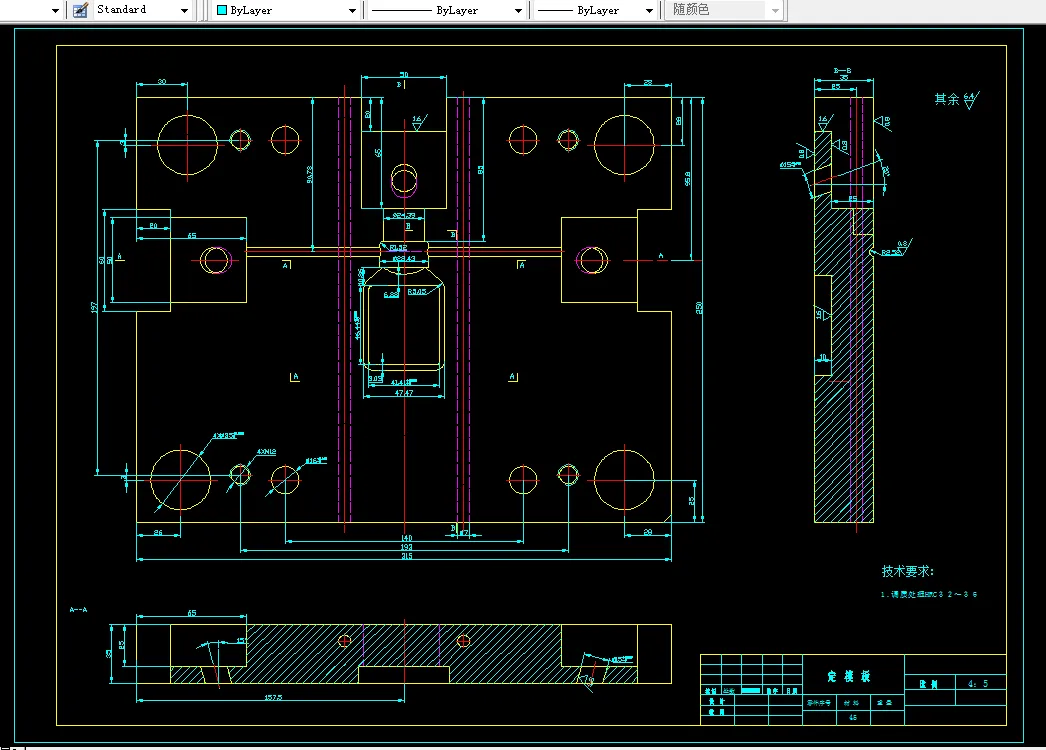
Task: Click the dropdown arrow left of text style icon
Action: 55,11
